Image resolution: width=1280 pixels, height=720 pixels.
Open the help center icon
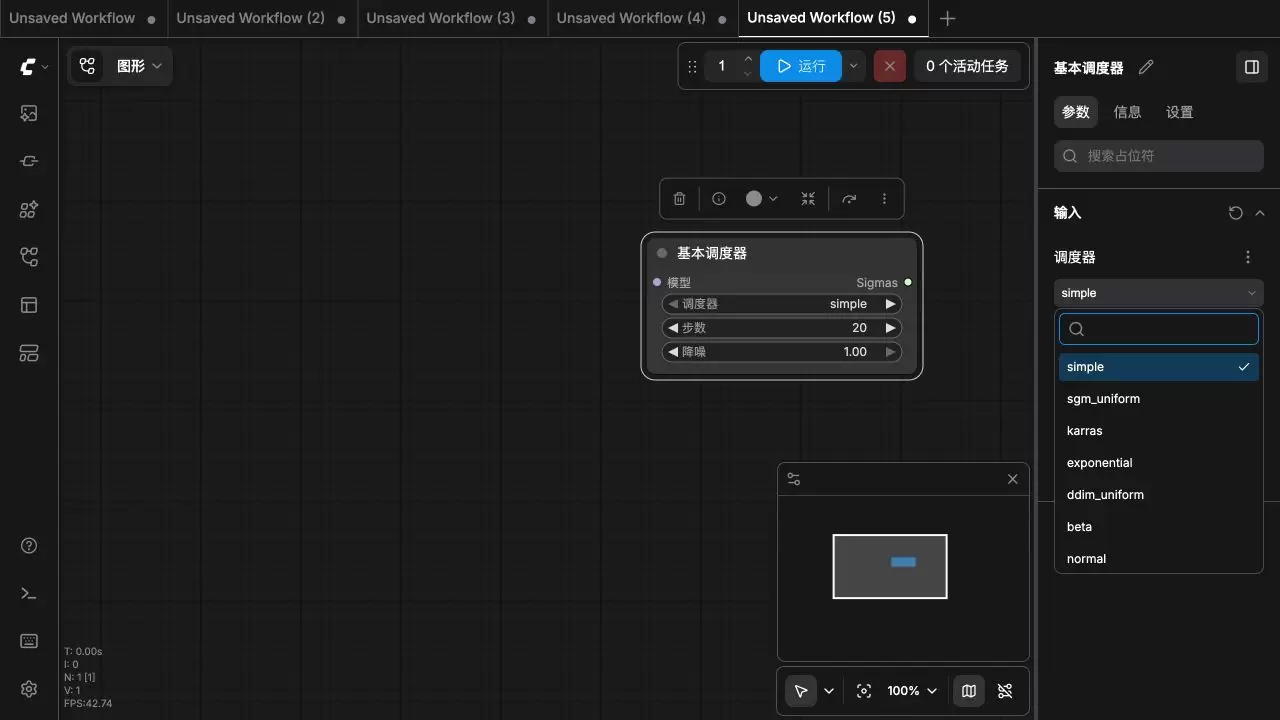[29, 545]
